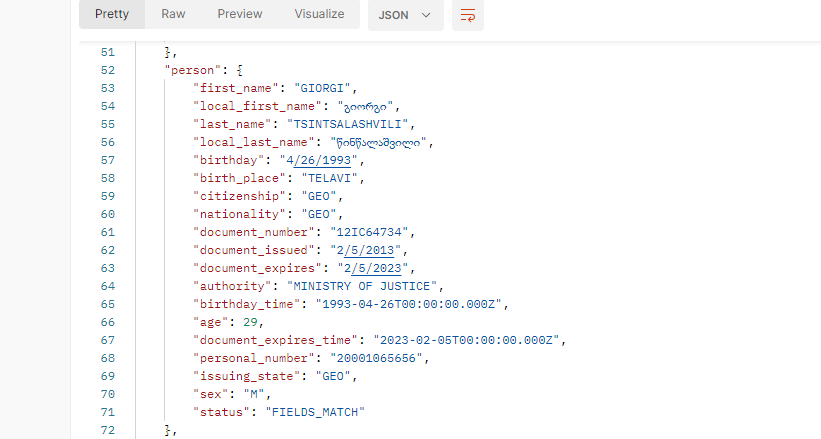Screen dimensions: 821x439
Task: Switch to the Raw tab
Action: click(173, 14)
